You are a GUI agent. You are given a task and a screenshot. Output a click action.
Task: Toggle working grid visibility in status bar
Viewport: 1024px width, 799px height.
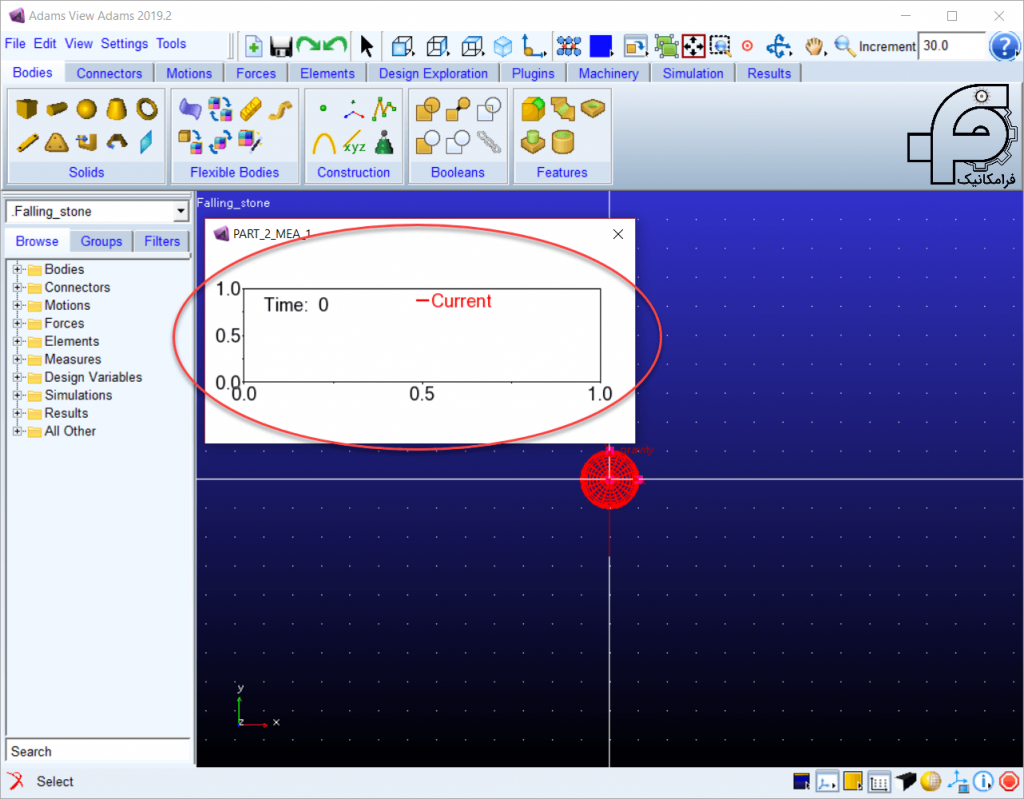point(879,781)
